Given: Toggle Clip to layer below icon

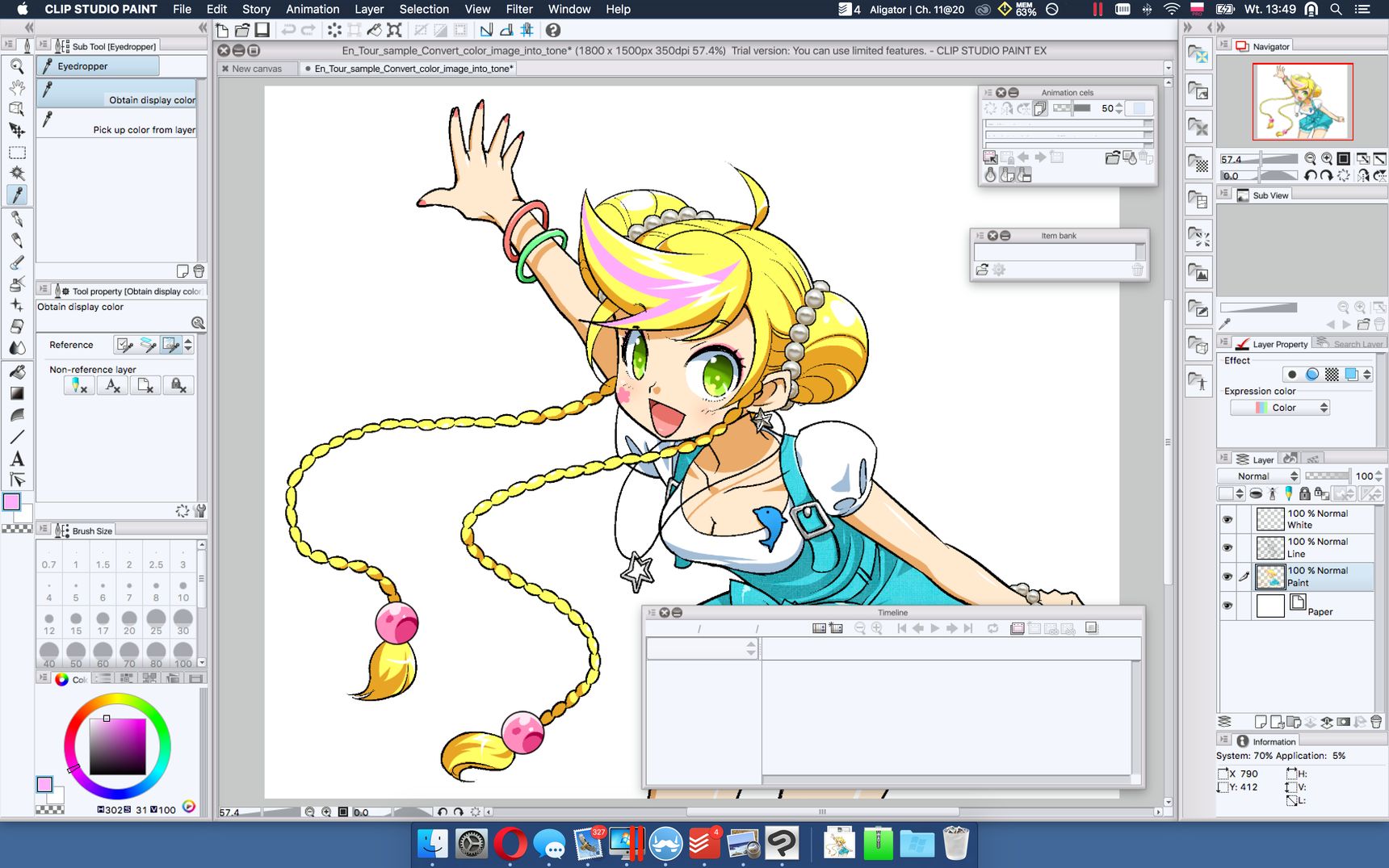Looking at the screenshot, I should coord(1256,493).
